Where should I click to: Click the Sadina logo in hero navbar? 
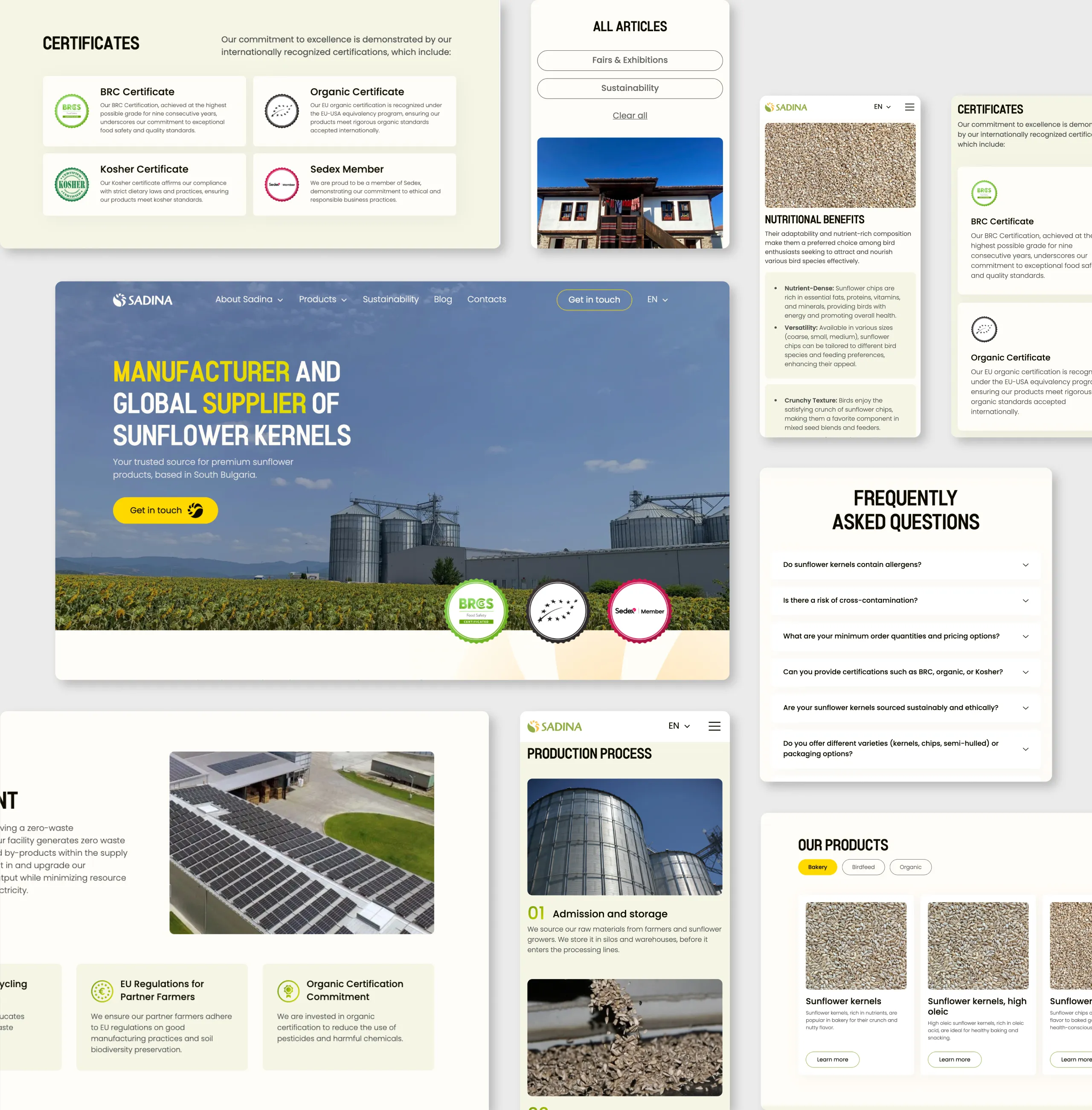142,300
